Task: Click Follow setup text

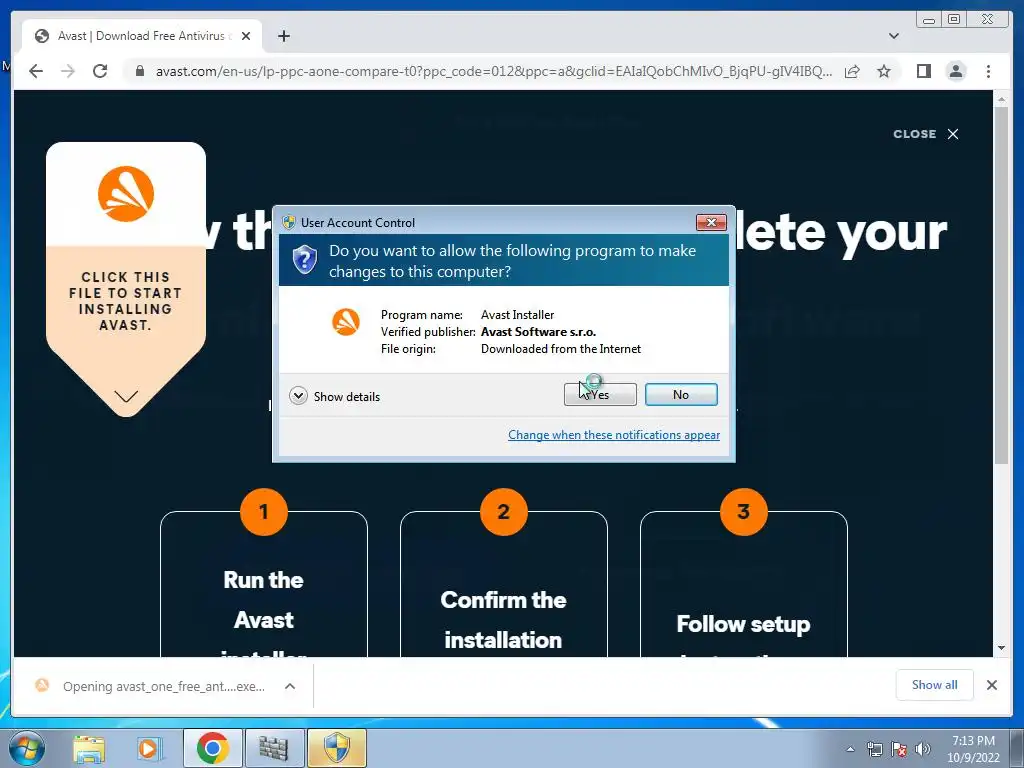Action: [744, 624]
